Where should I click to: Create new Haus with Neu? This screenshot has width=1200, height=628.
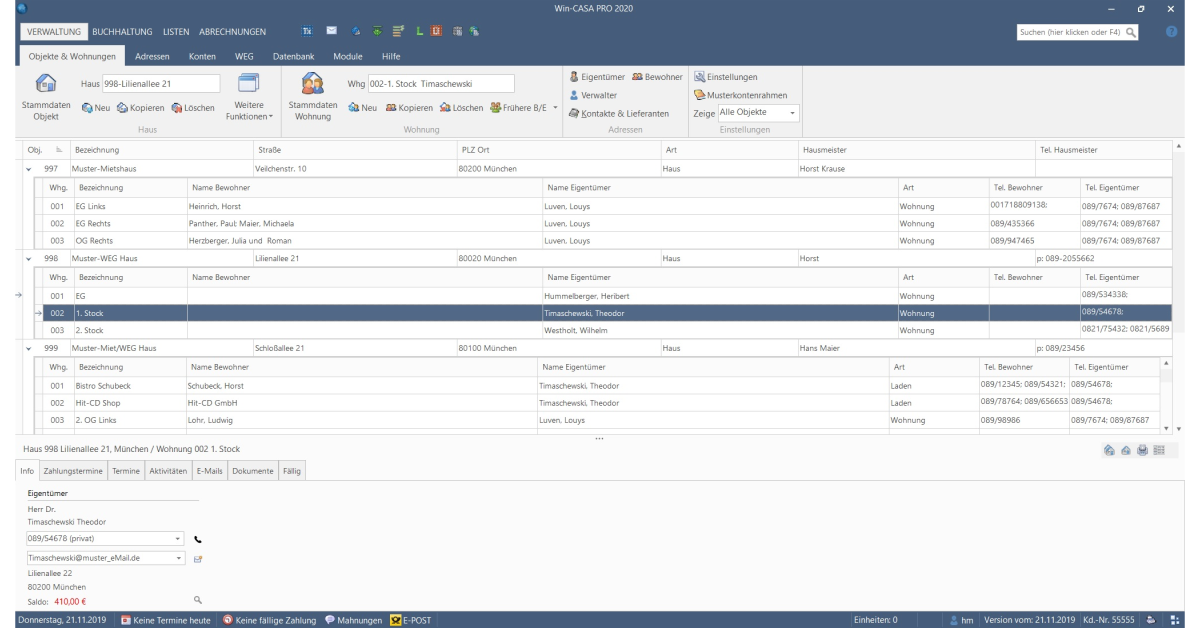pyautogui.click(x=95, y=107)
